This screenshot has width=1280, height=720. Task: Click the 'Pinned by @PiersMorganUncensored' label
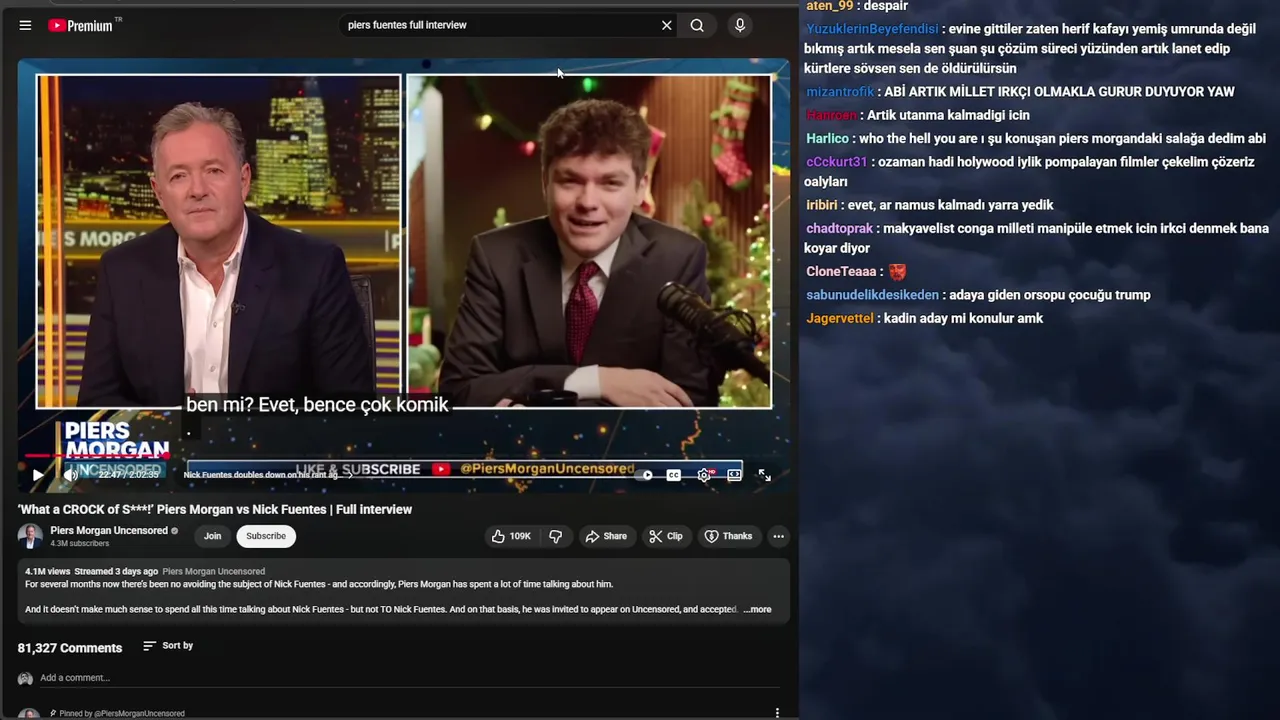(x=122, y=713)
